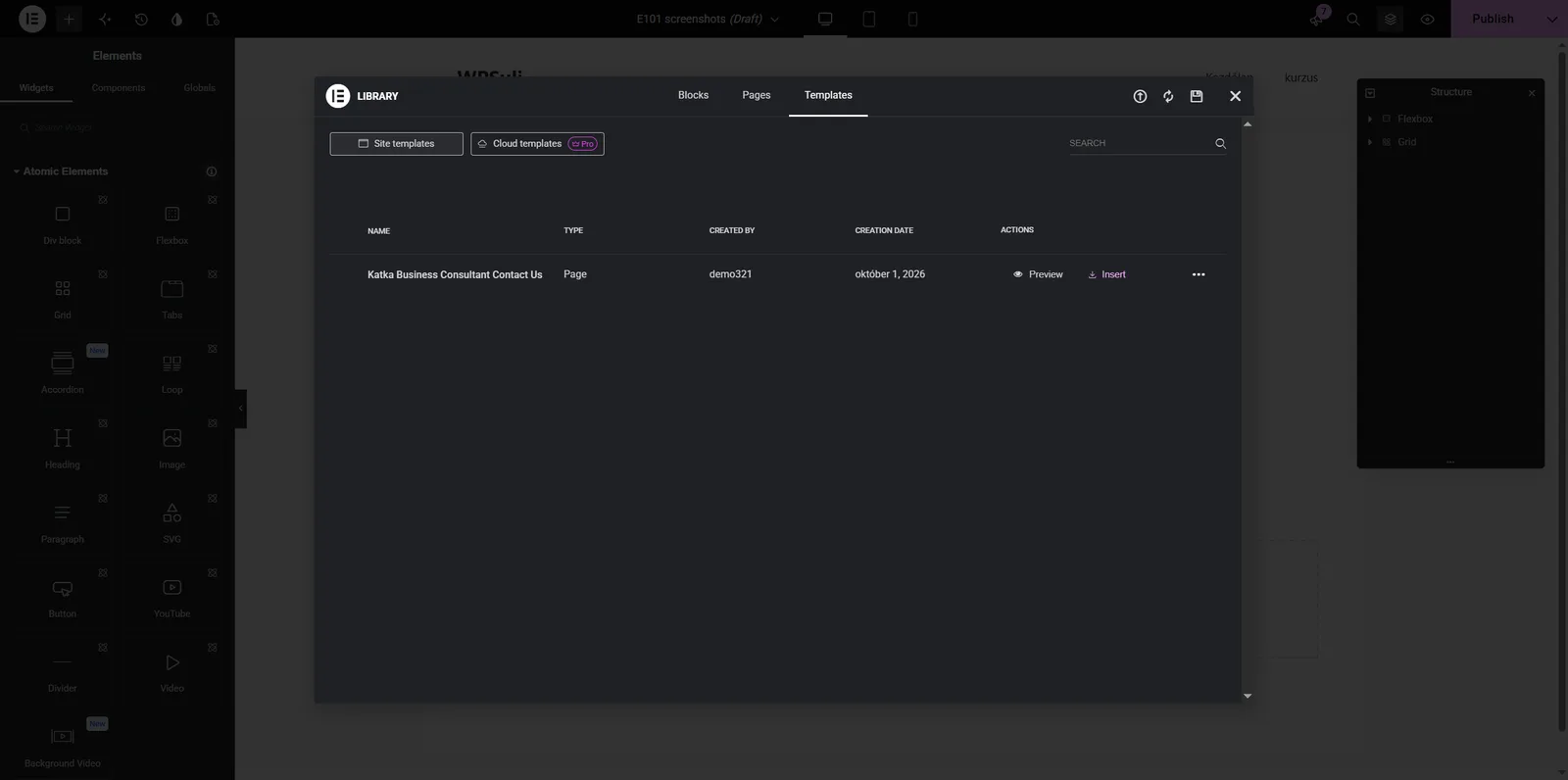Toggle the Structure layers icon

1390,19
